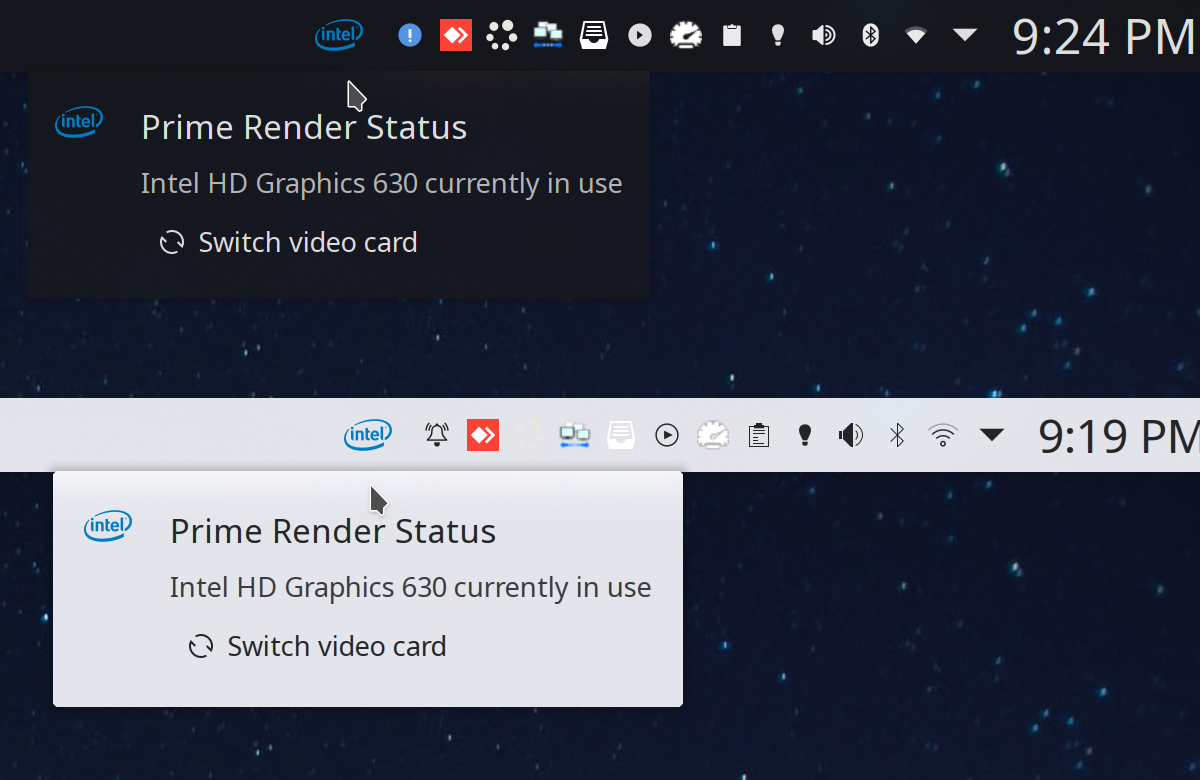Expand hidden tray icons arrow in light panel
Screen dimensions: 1200x780
[x=991, y=435]
